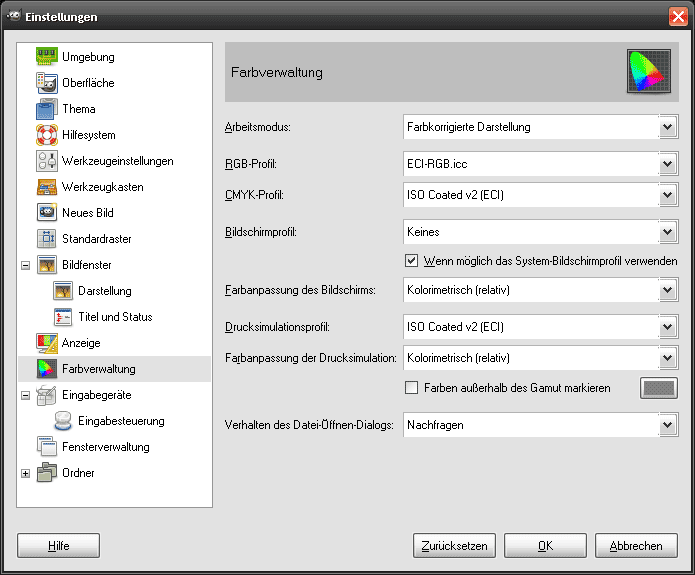Collapse the Bildfenster tree branch
The image size is (695, 575).
[26, 265]
